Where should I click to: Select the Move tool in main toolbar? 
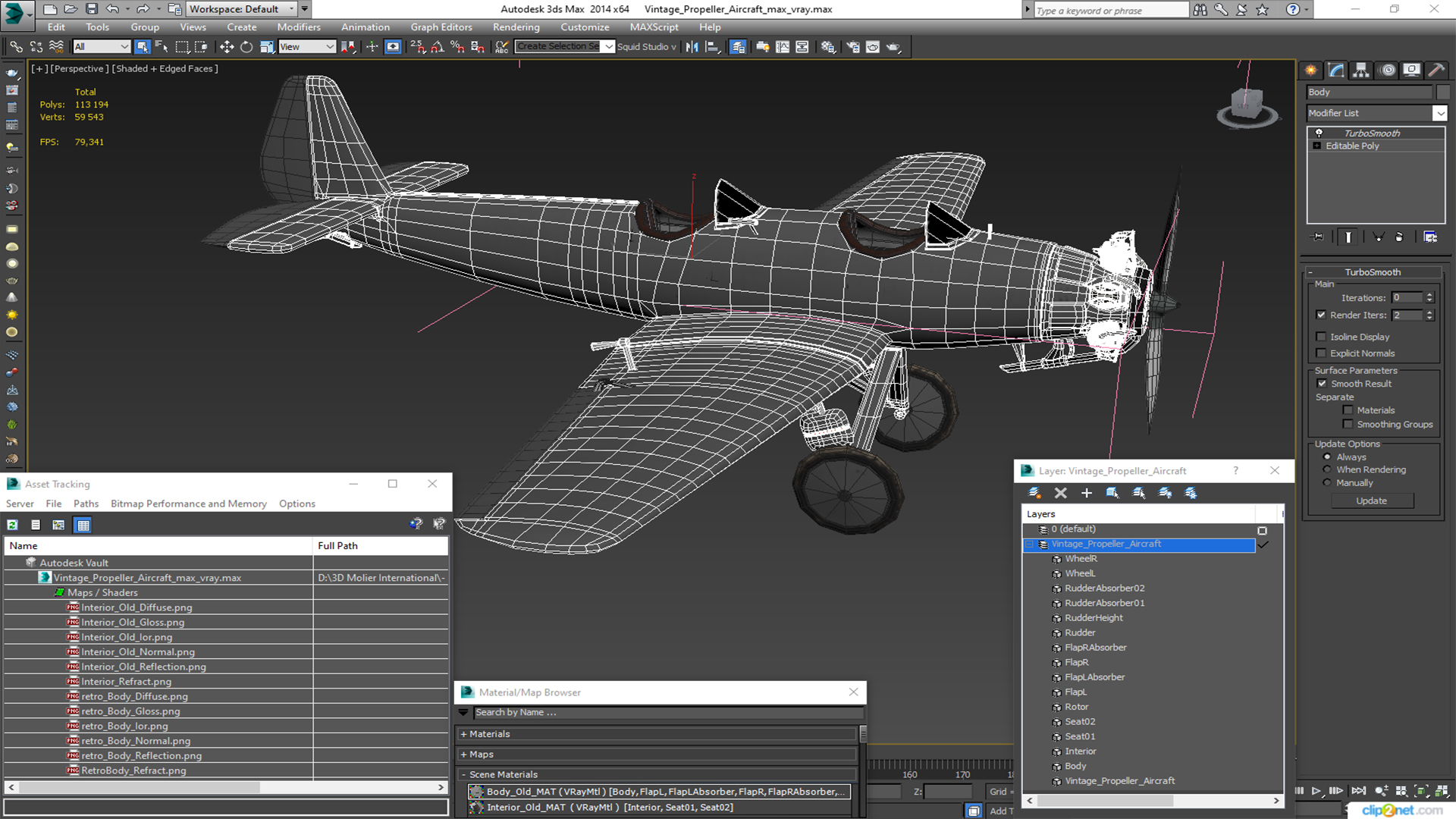pos(227,47)
